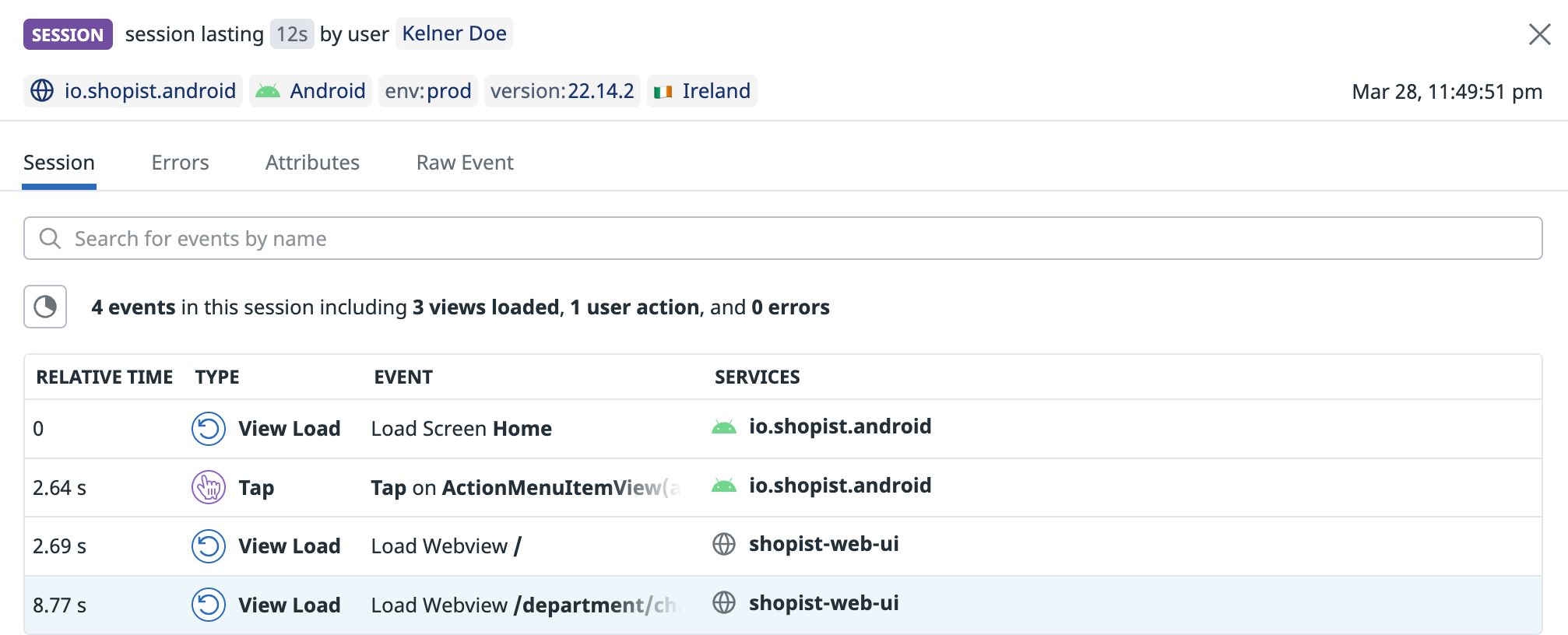Click Android icon in the Tap event row
Viewport: 1568px width, 635px height.
click(x=724, y=486)
